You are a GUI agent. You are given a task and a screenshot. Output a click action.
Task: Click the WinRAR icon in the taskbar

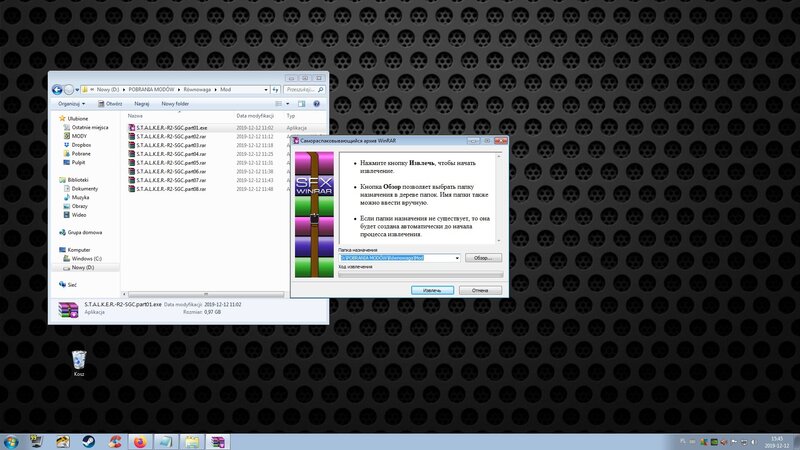pyautogui.click(x=216, y=440)
